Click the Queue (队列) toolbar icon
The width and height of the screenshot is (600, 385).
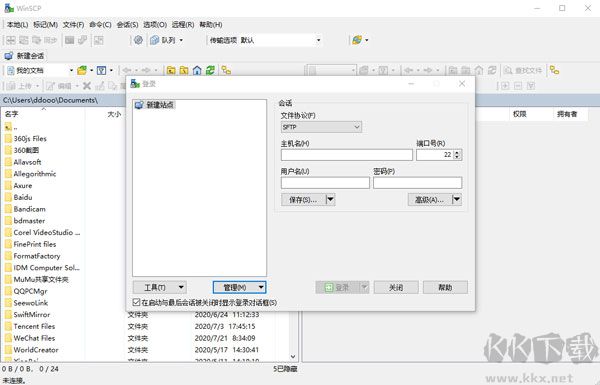155,40
